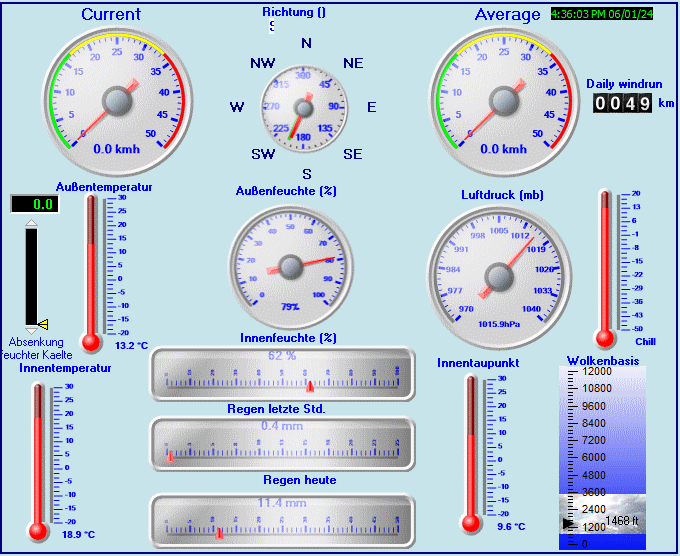
Task: Click the Absenkung feuchter Kaelte label
Action: point(36,348)
